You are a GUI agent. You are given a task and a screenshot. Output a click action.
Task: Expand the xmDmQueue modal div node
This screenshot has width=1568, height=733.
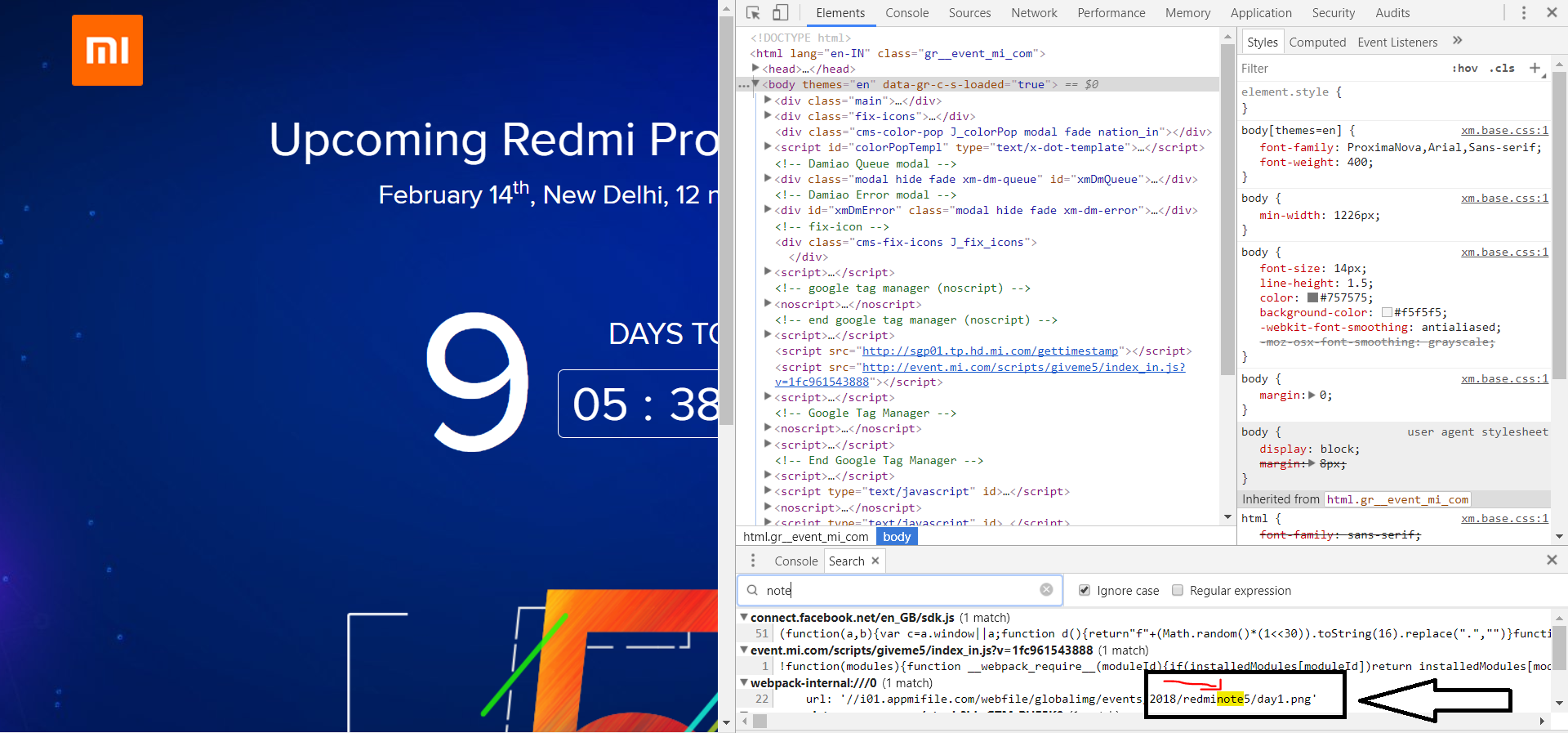point(768,178)
